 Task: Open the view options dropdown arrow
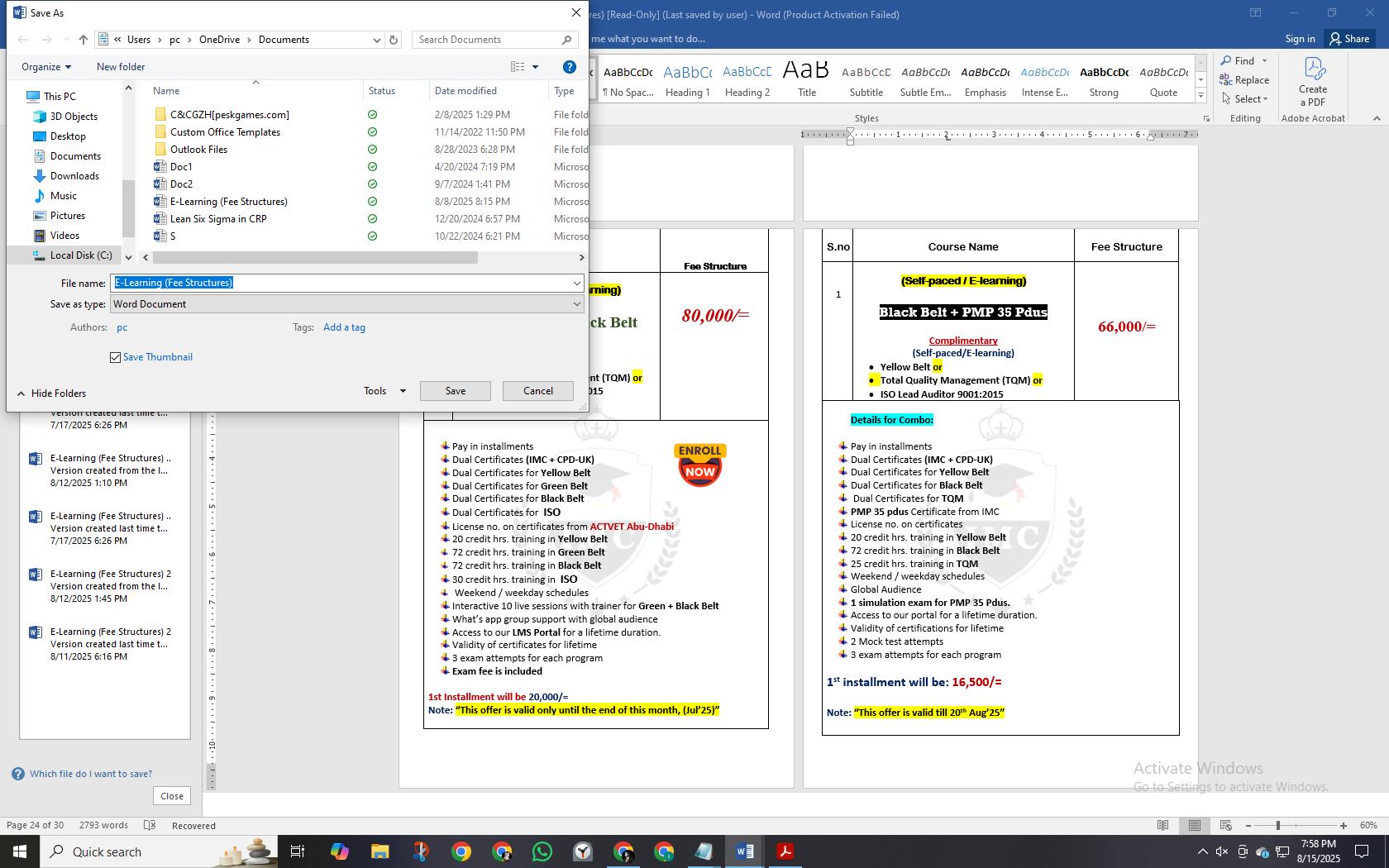point(535,67)
